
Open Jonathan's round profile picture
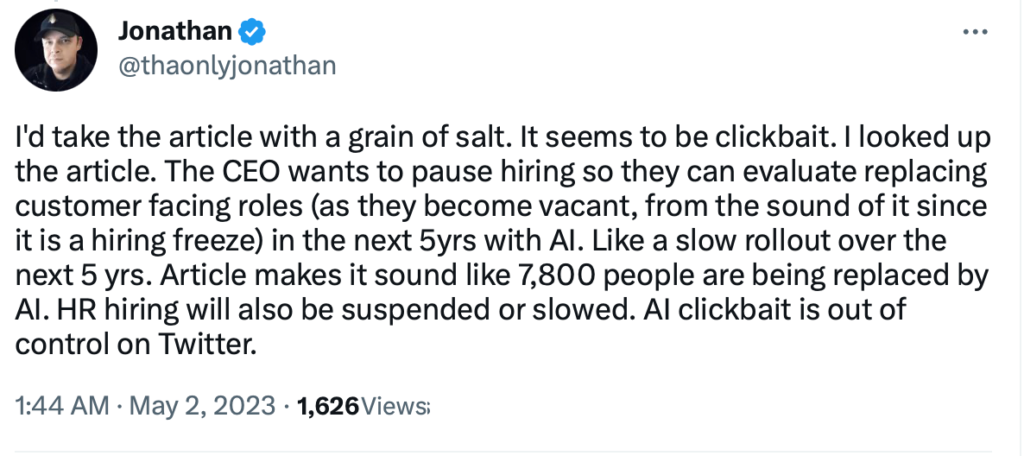pos(56,51)
